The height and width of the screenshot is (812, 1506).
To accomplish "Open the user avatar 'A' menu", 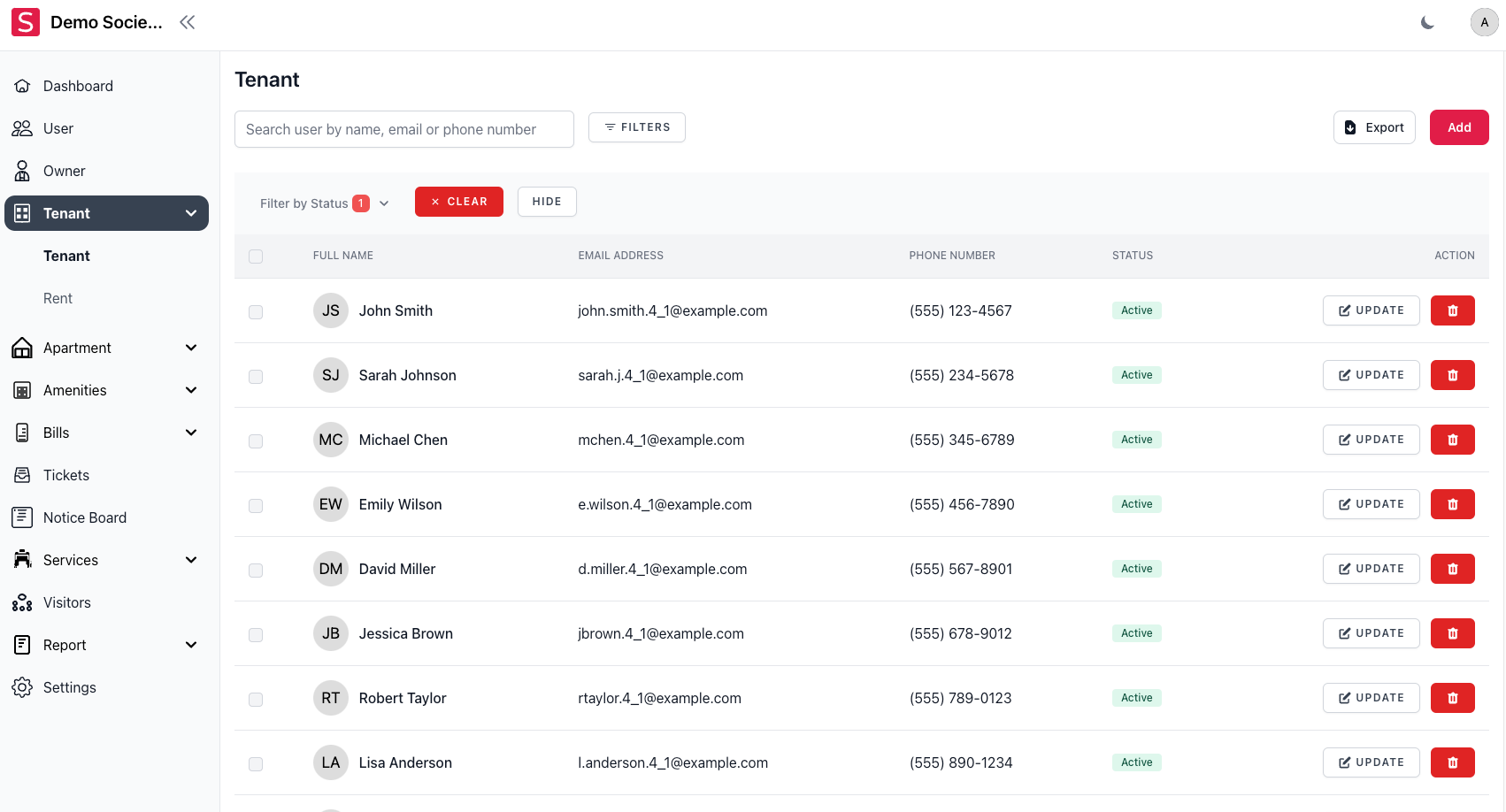I will point(1484,23).
